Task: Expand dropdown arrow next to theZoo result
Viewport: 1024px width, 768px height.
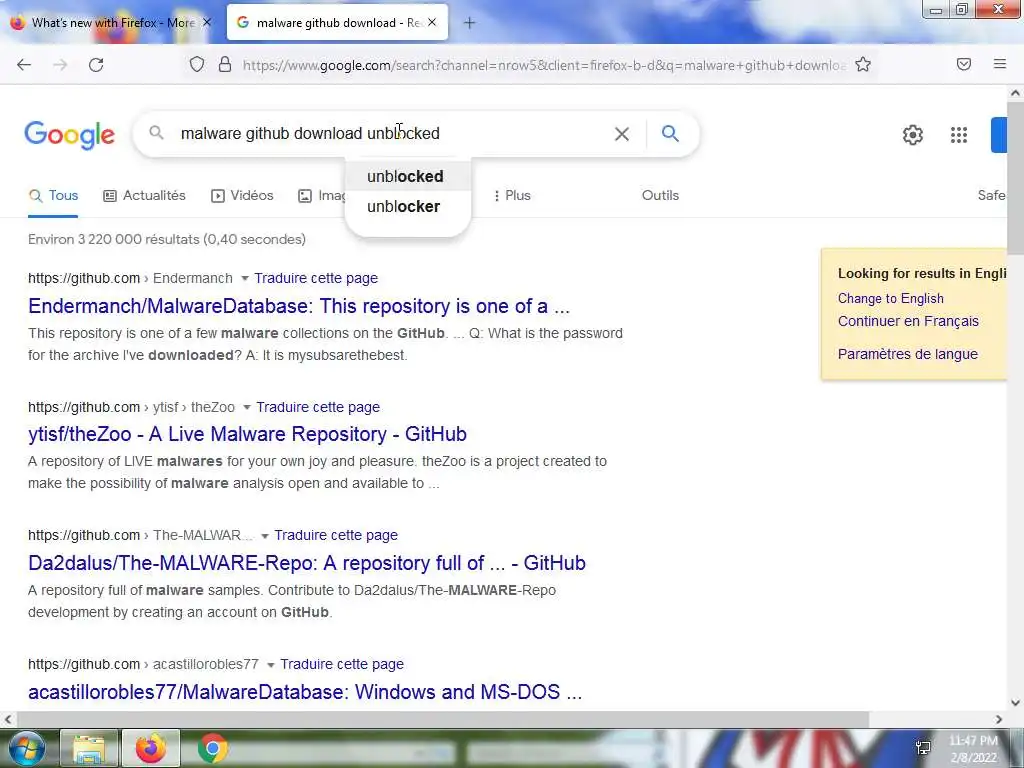Action: 247,408
